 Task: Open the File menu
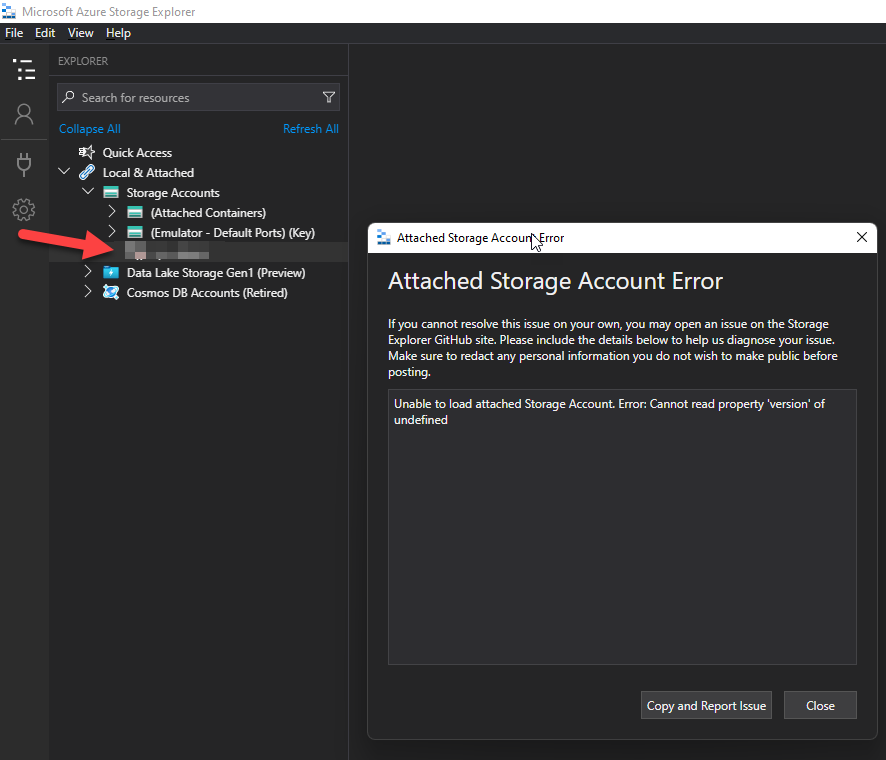(x=14, y=32)
